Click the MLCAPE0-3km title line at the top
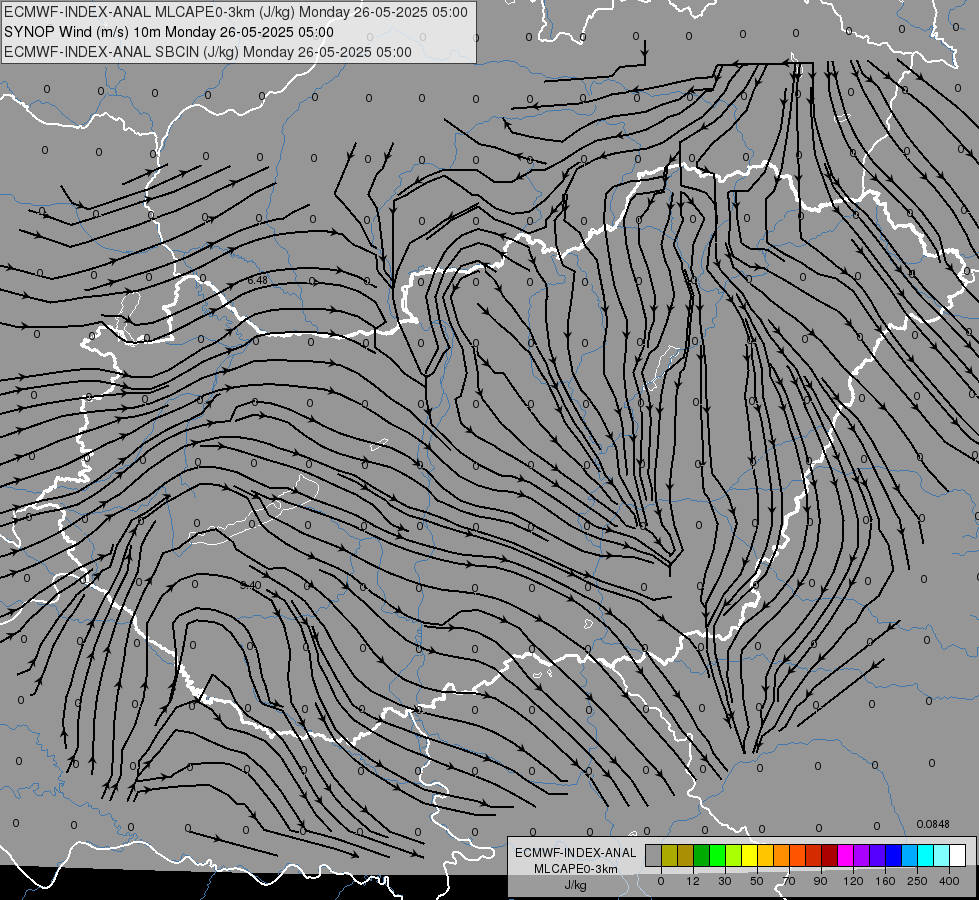 tap(236, 12)
